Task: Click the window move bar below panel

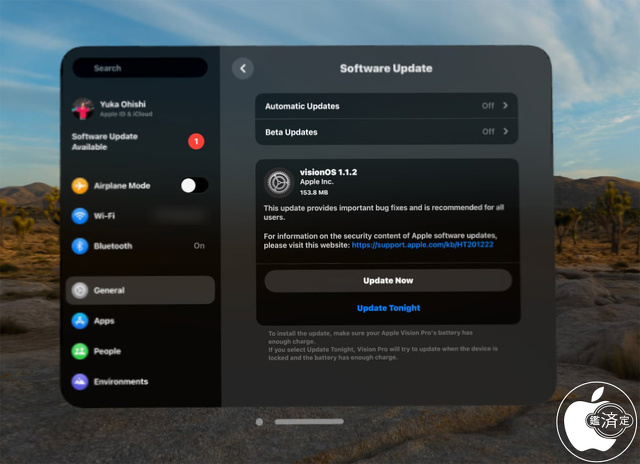Action: (x=309, y=422)
